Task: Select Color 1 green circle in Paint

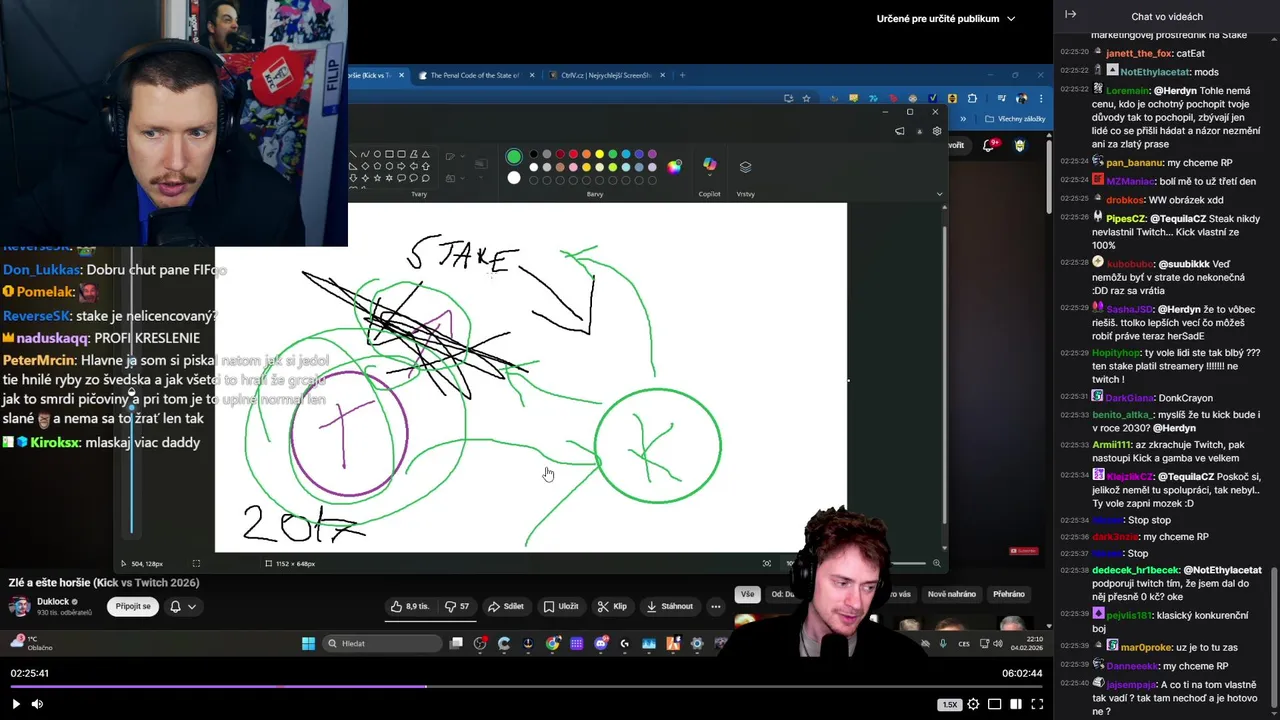Action: click(514, 156)
